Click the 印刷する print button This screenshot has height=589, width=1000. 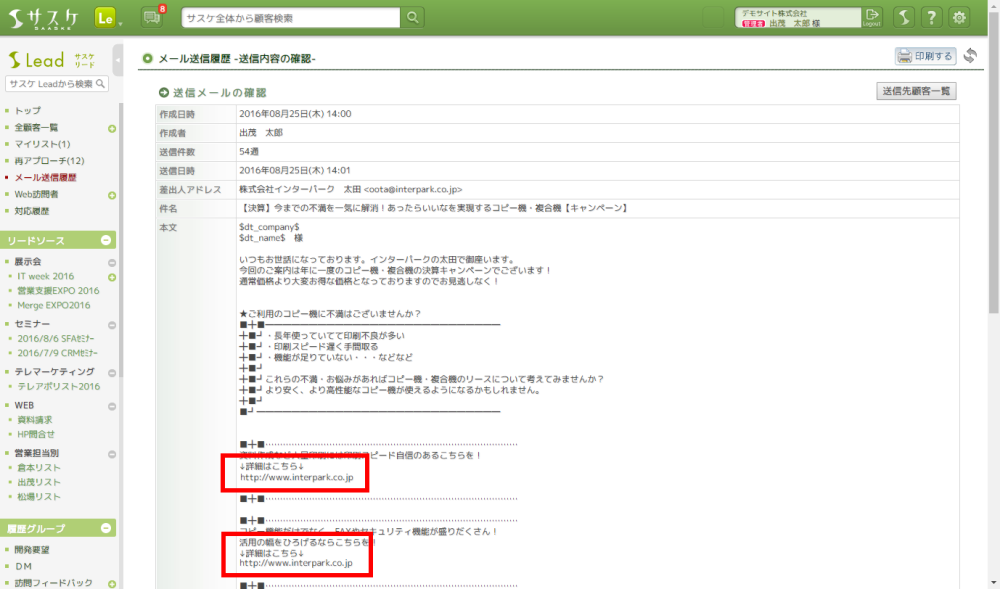pyautogui.click(x=925, y=56)
